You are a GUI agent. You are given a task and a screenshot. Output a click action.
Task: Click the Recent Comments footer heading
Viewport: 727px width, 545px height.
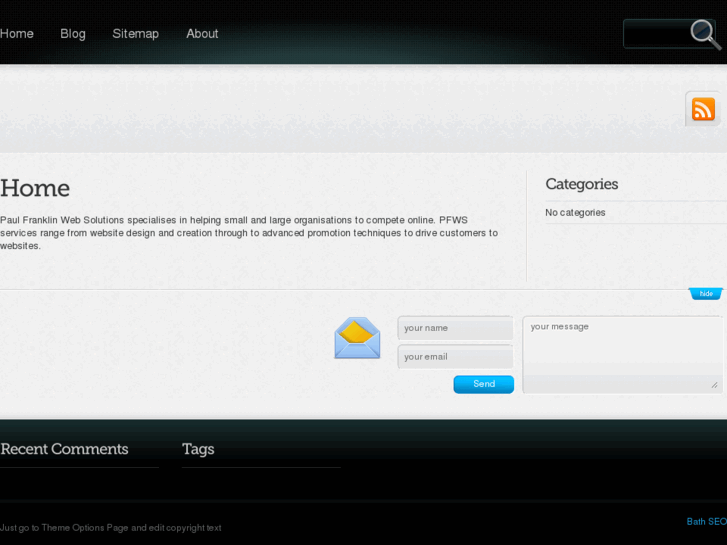(x=64, y=449)
